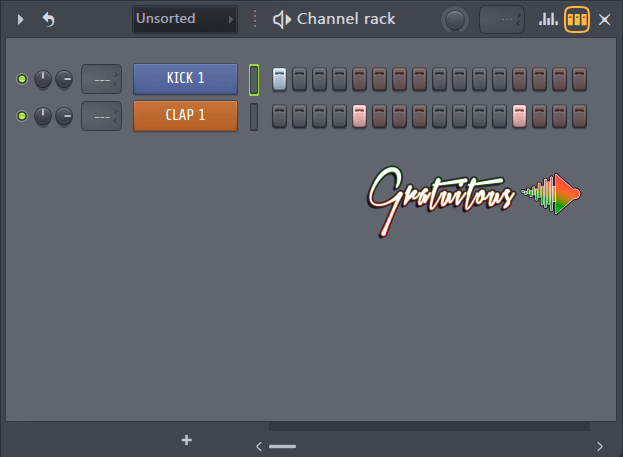Enable KICK 1 step 9
The width and height of the screenshot is (623, 457).
click(439, 79)
